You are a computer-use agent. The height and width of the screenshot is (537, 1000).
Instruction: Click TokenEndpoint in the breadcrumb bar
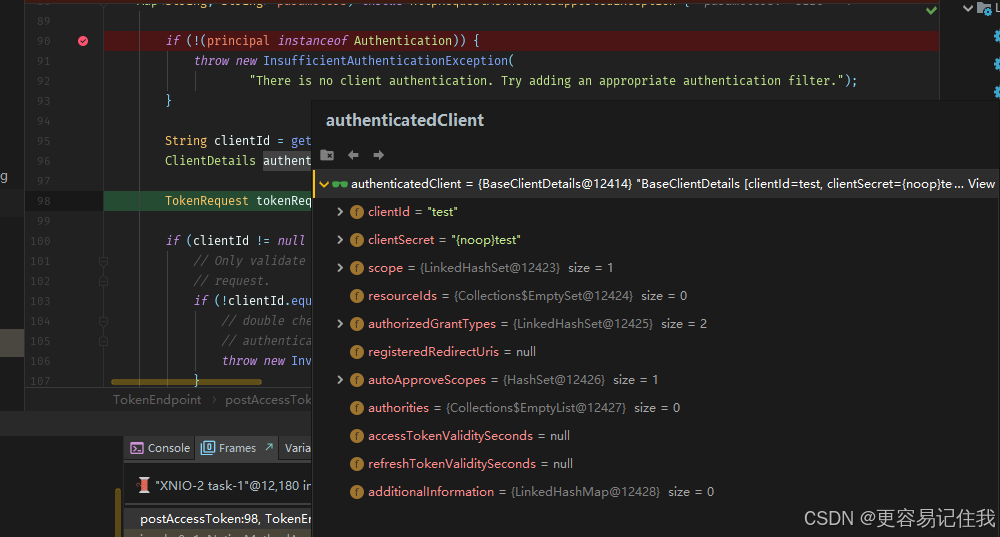[157, 400]
